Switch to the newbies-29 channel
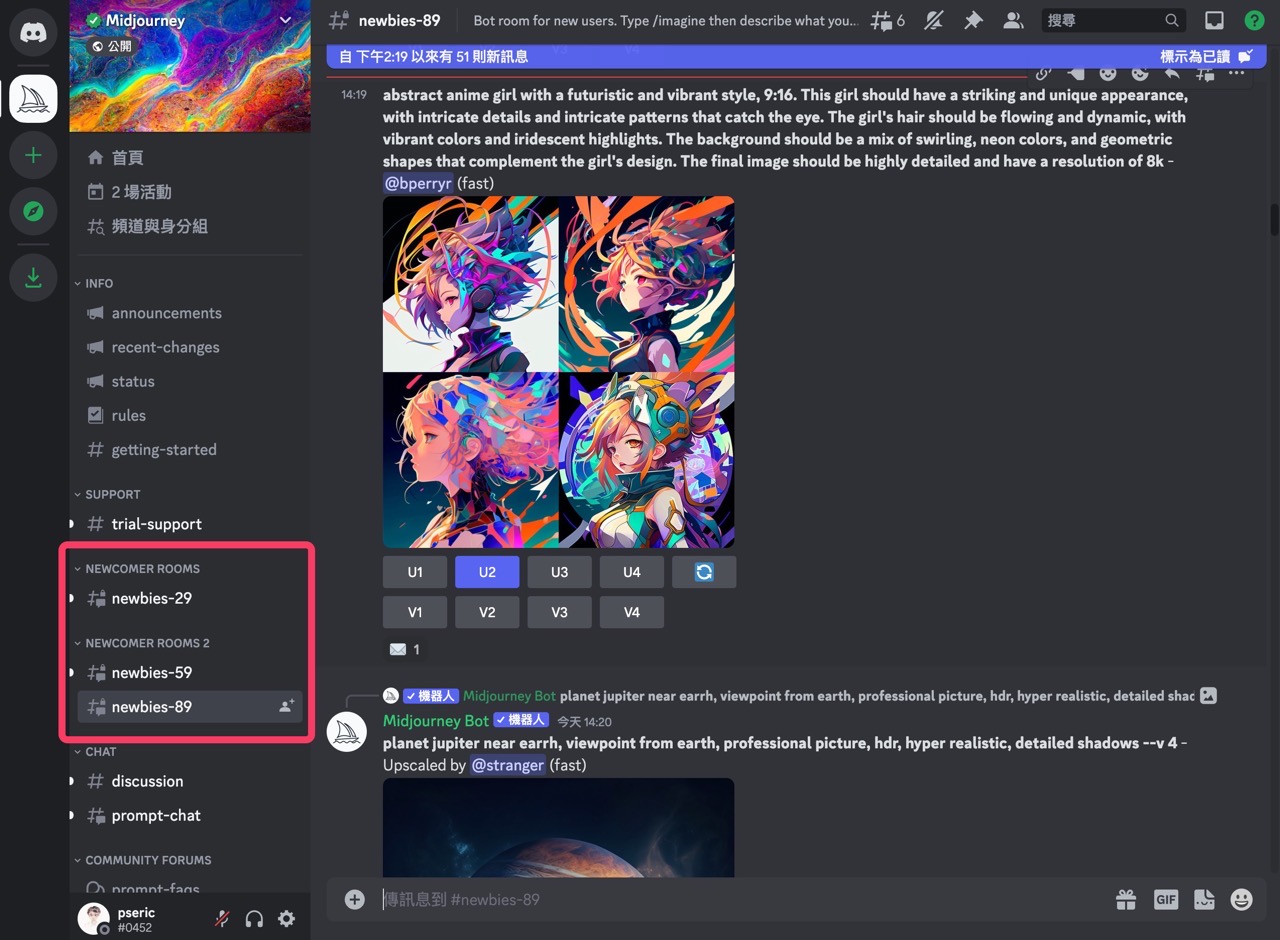This screenshot has width=1280, height=940. pyautogui.click(x=190, y=598)
